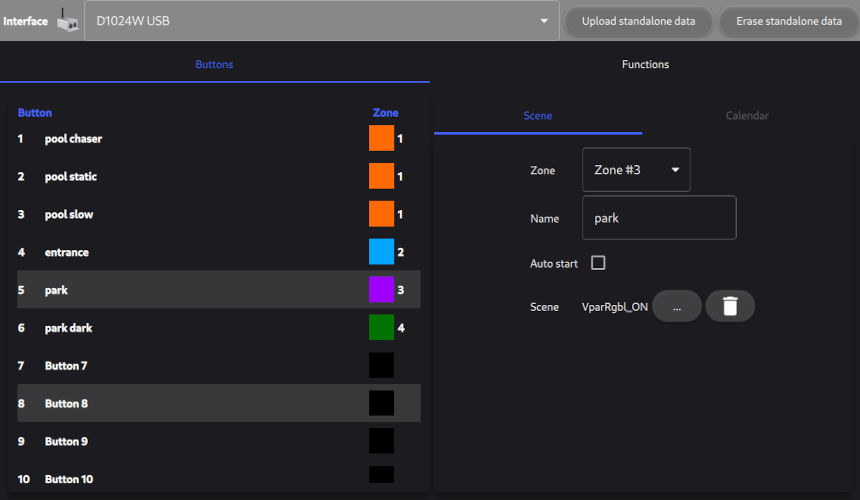The image size is (860, 500).
Task: Click the trash icon to delete scene
Action: point(730,306)
